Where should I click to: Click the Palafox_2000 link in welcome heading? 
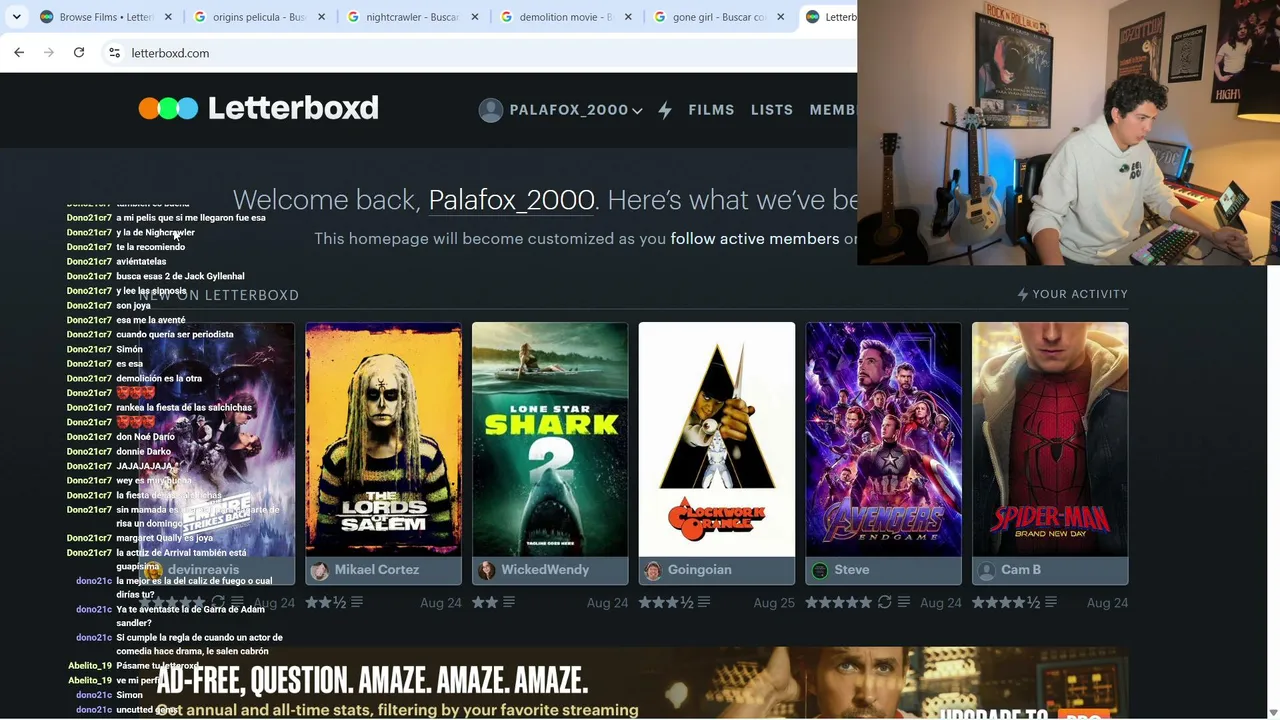[512, 200]
